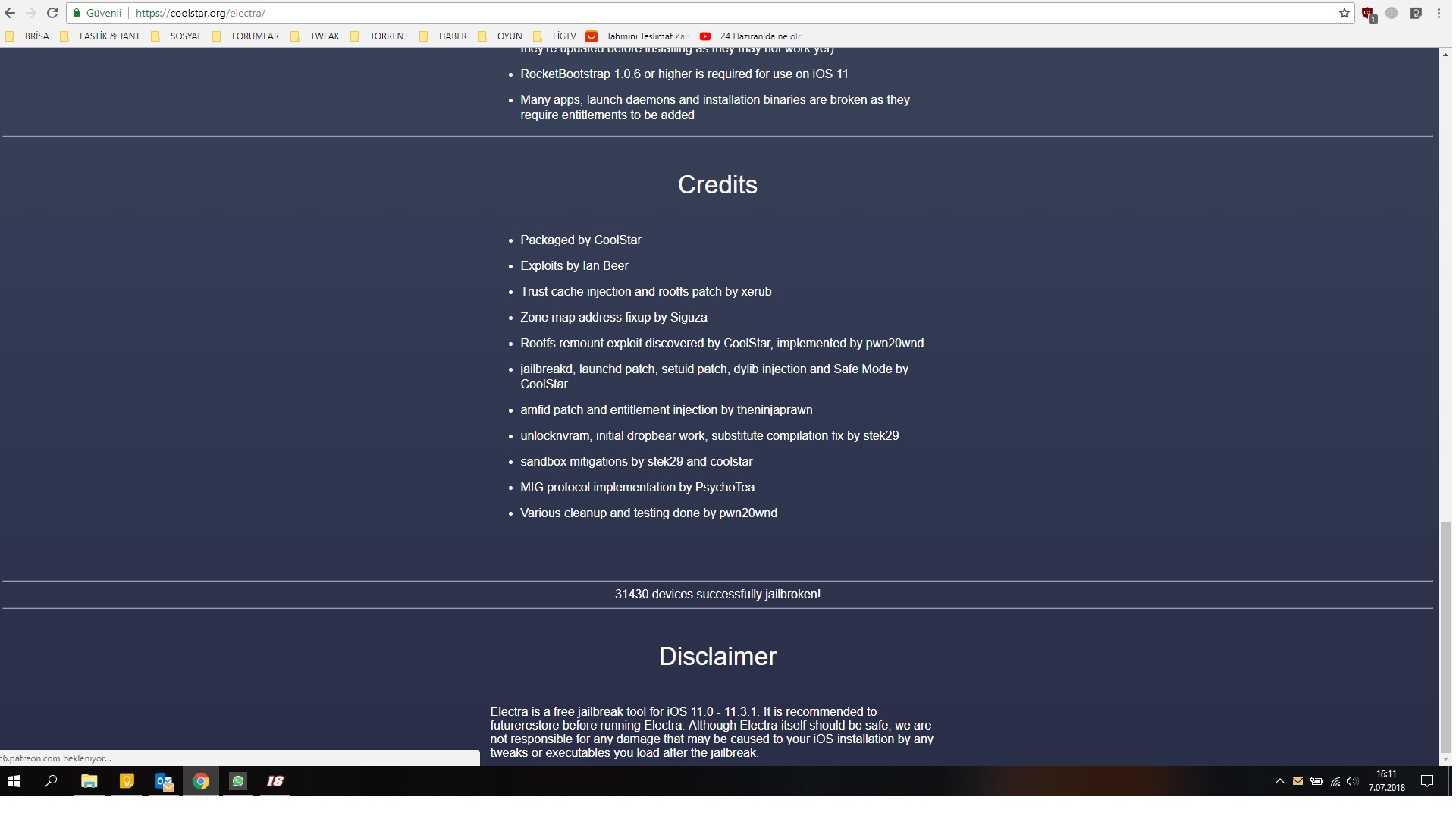1456x819 pixels.
Task: Open the volume speaker tray icon
Action: click(1352, 781)
